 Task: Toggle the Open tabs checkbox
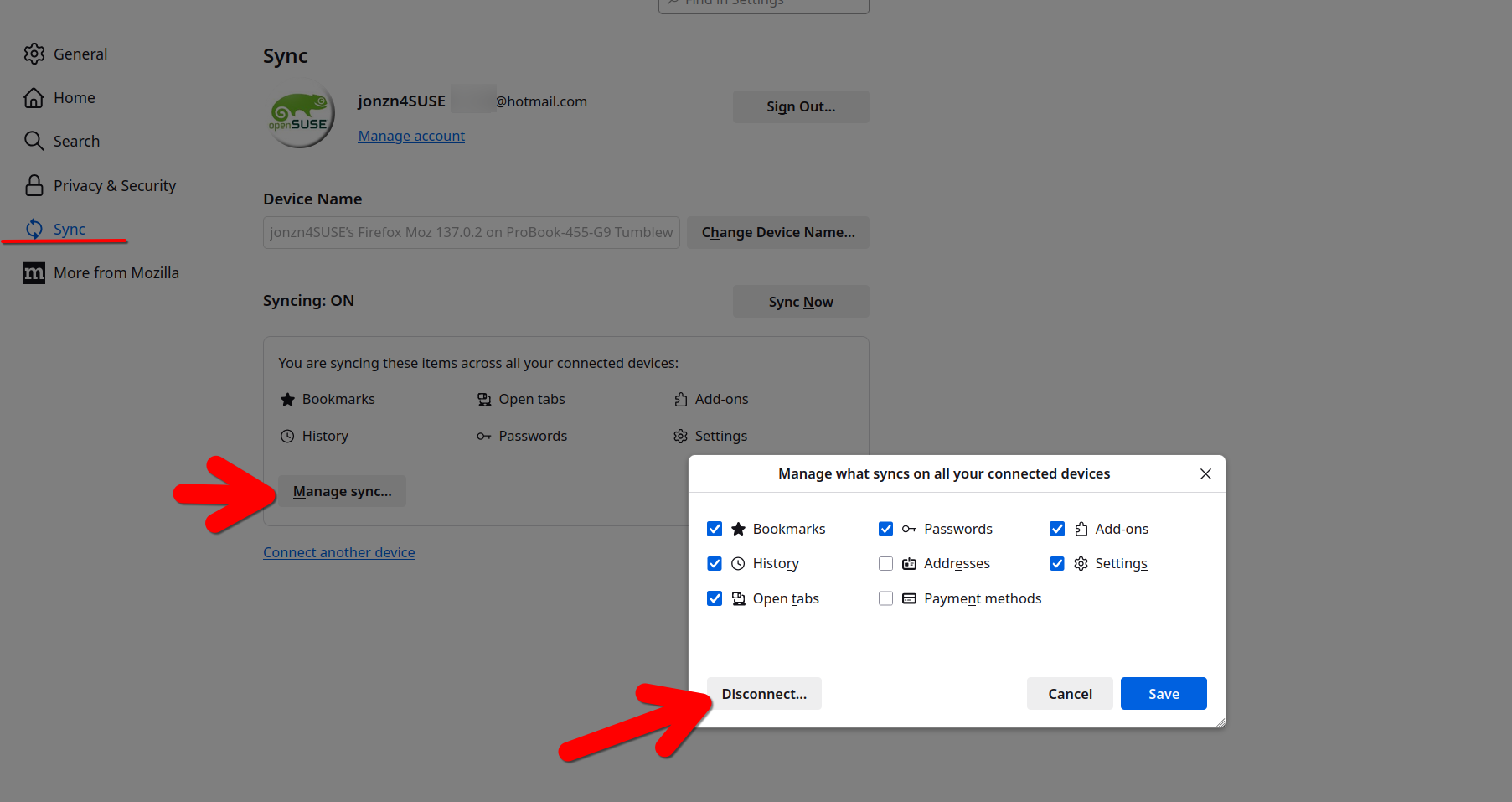pyautogui.click(x=715, y=598)
